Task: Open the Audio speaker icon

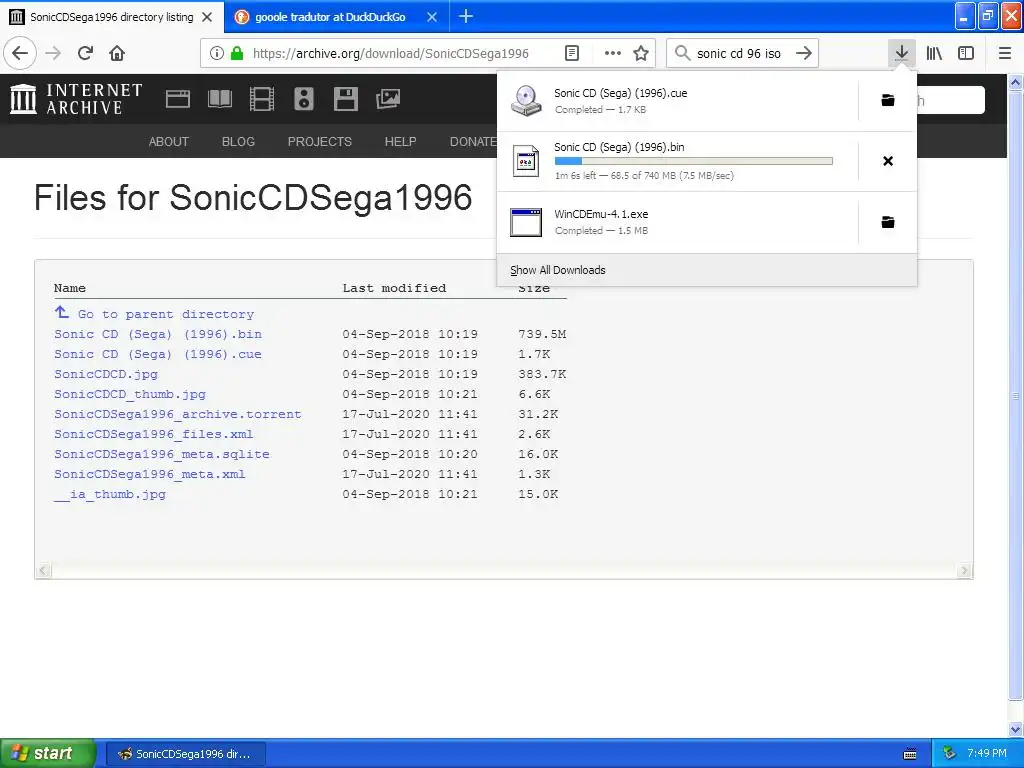Action: (304, 99)
